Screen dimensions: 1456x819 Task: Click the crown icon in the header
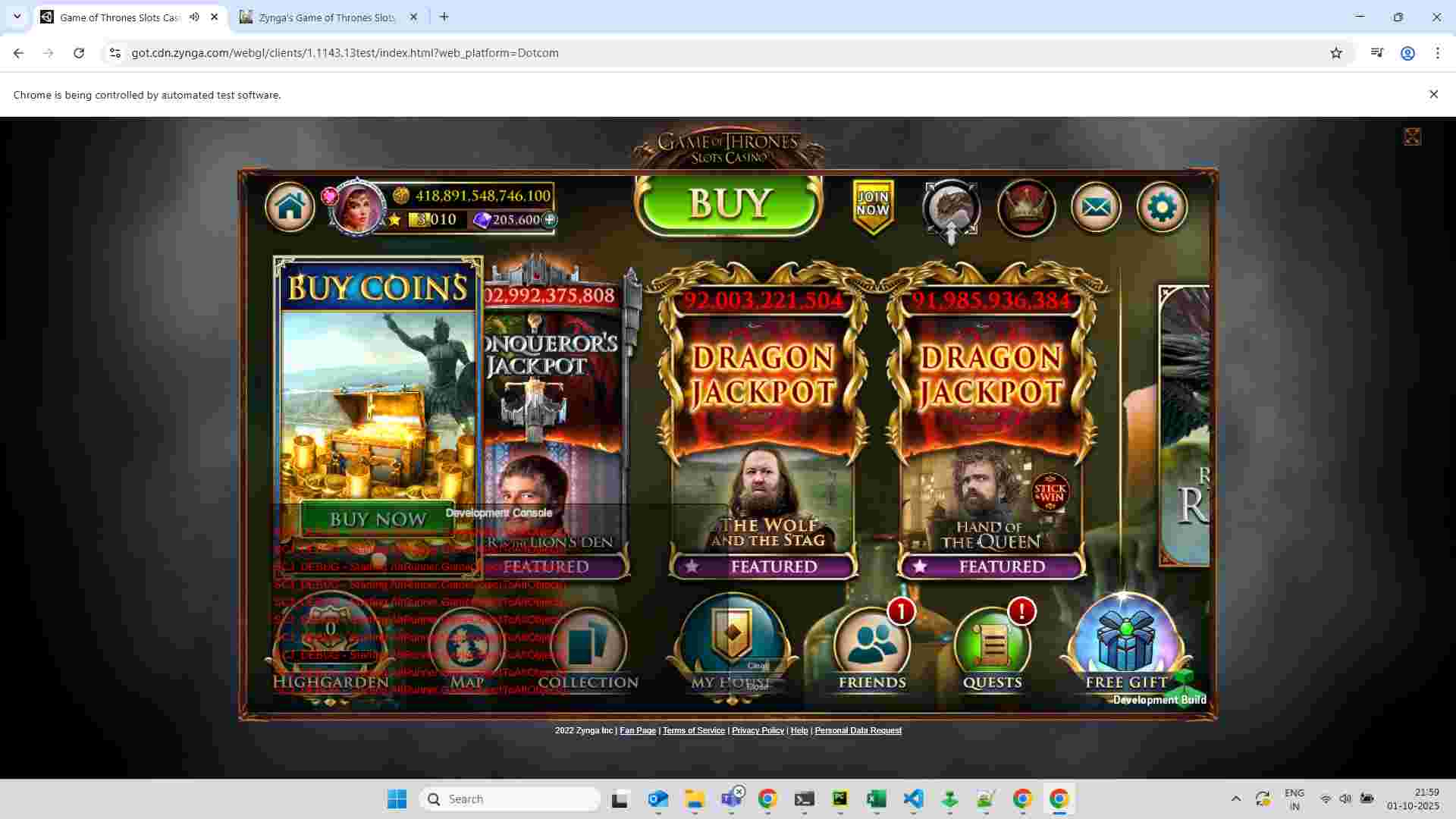click(x=1026, y=207)
